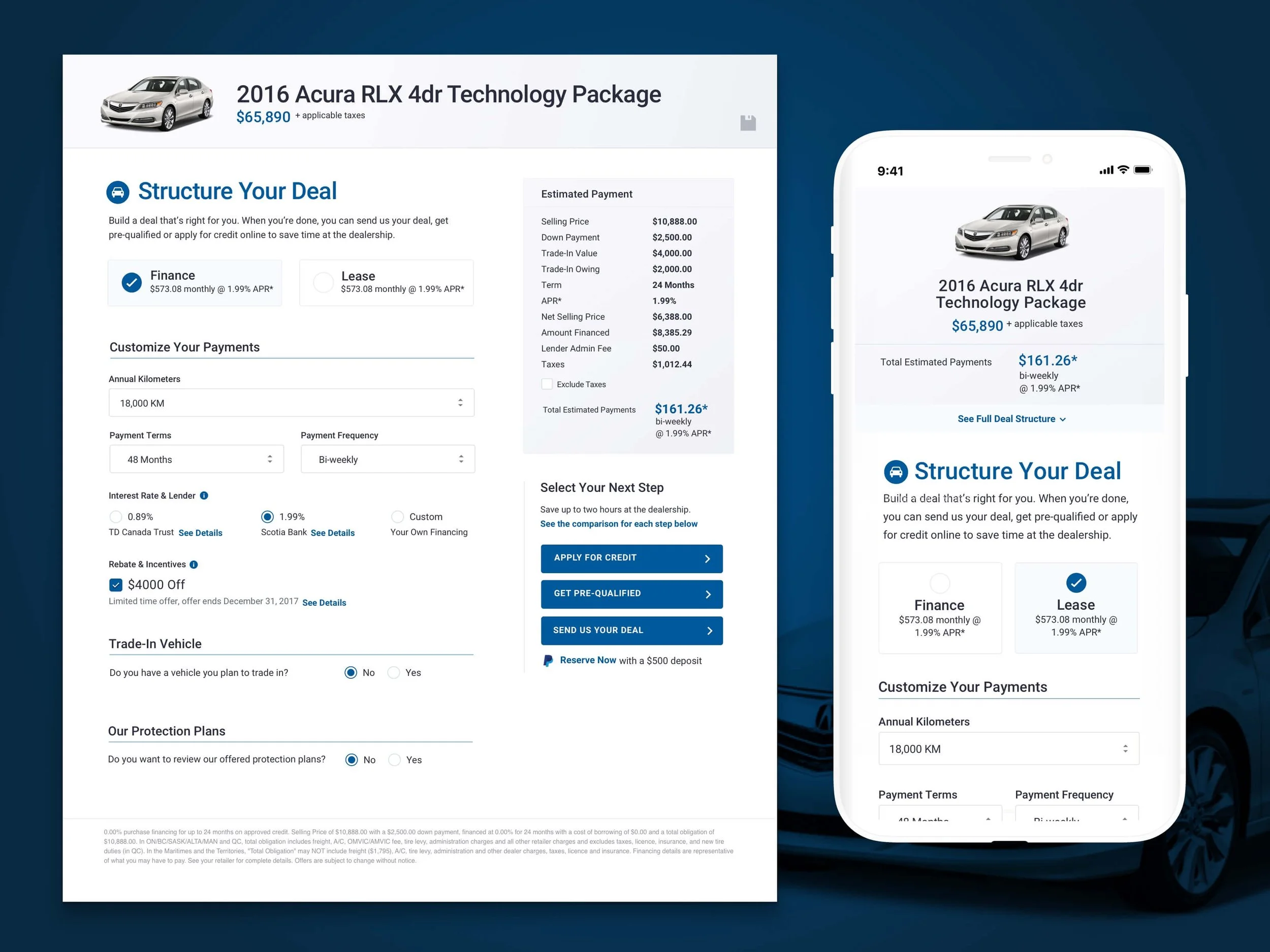Click the PayPal logo next to Reserve Now

tap(548, 661)
